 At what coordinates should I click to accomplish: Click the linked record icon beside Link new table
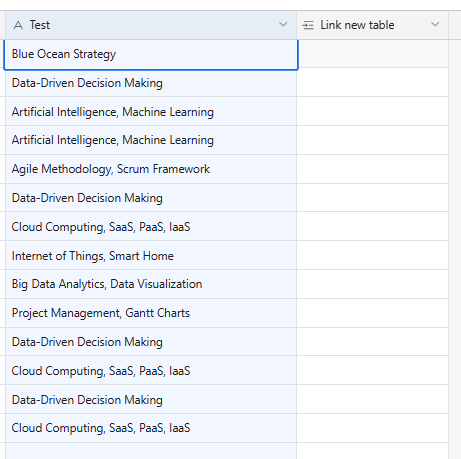(x=308, y=25)
